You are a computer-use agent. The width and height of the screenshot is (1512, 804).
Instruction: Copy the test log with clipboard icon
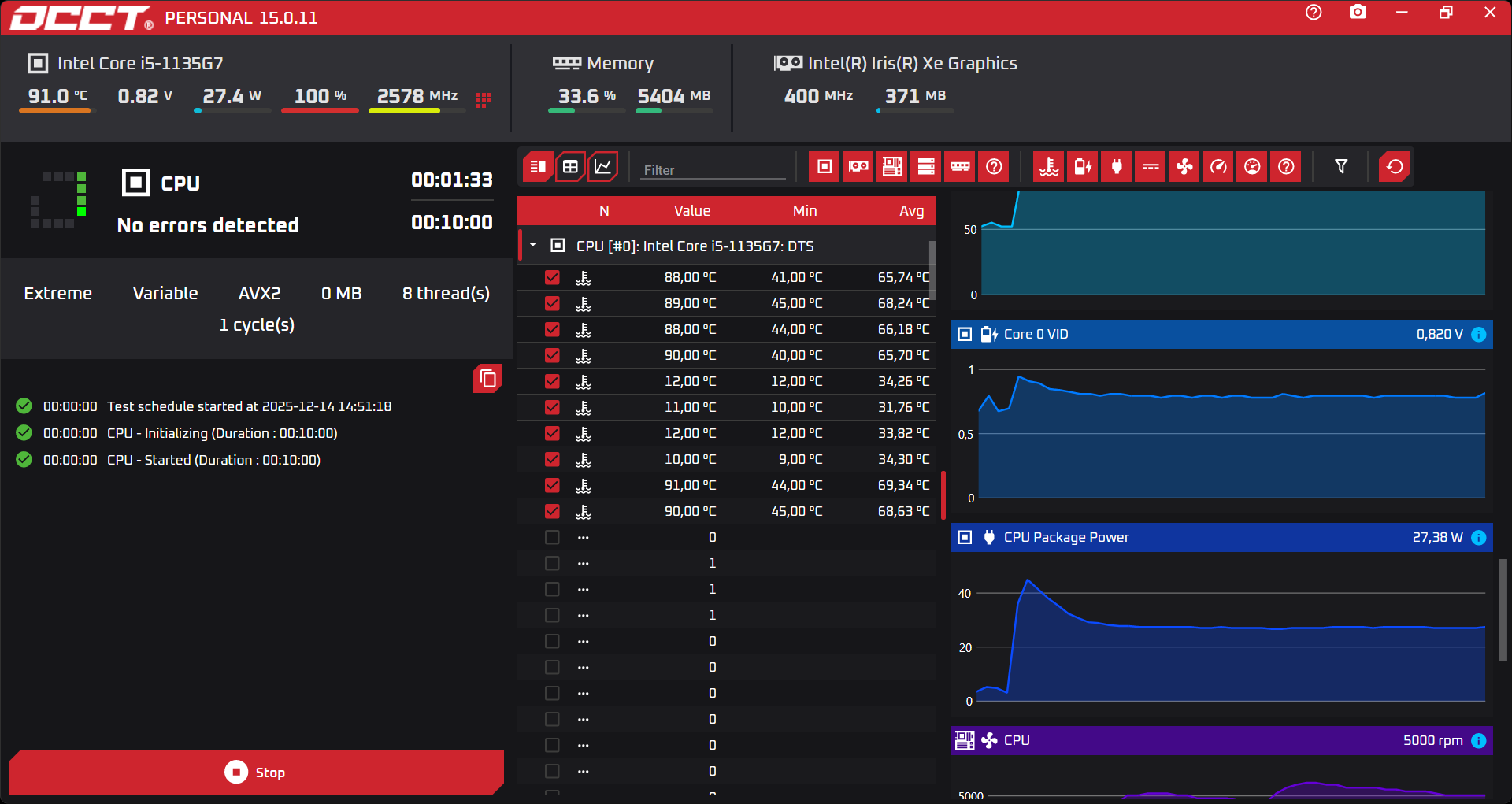487,379
